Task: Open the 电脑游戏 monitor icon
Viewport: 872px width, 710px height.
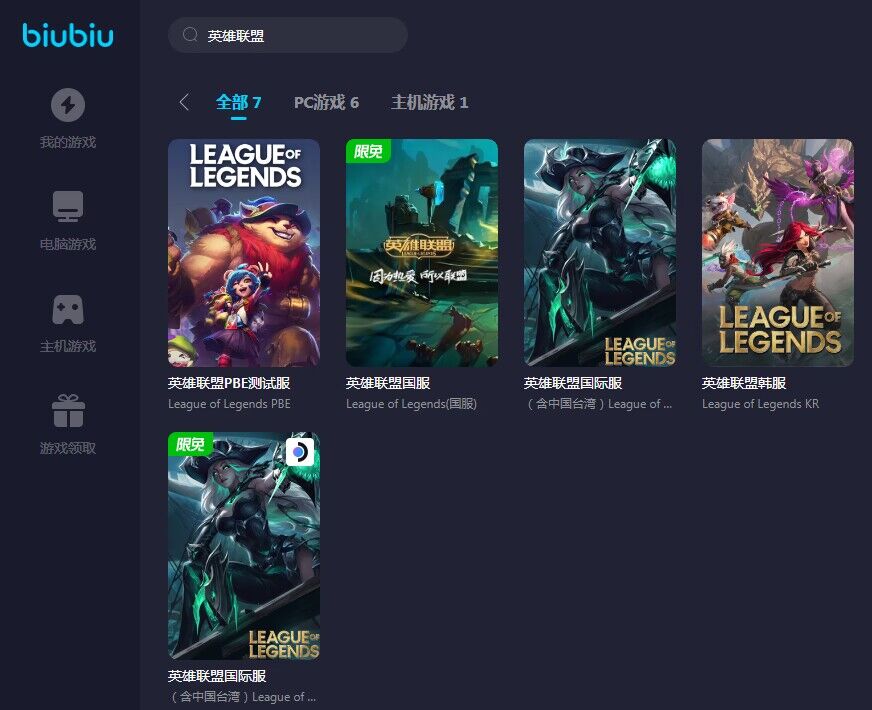Action: [68, 206]
